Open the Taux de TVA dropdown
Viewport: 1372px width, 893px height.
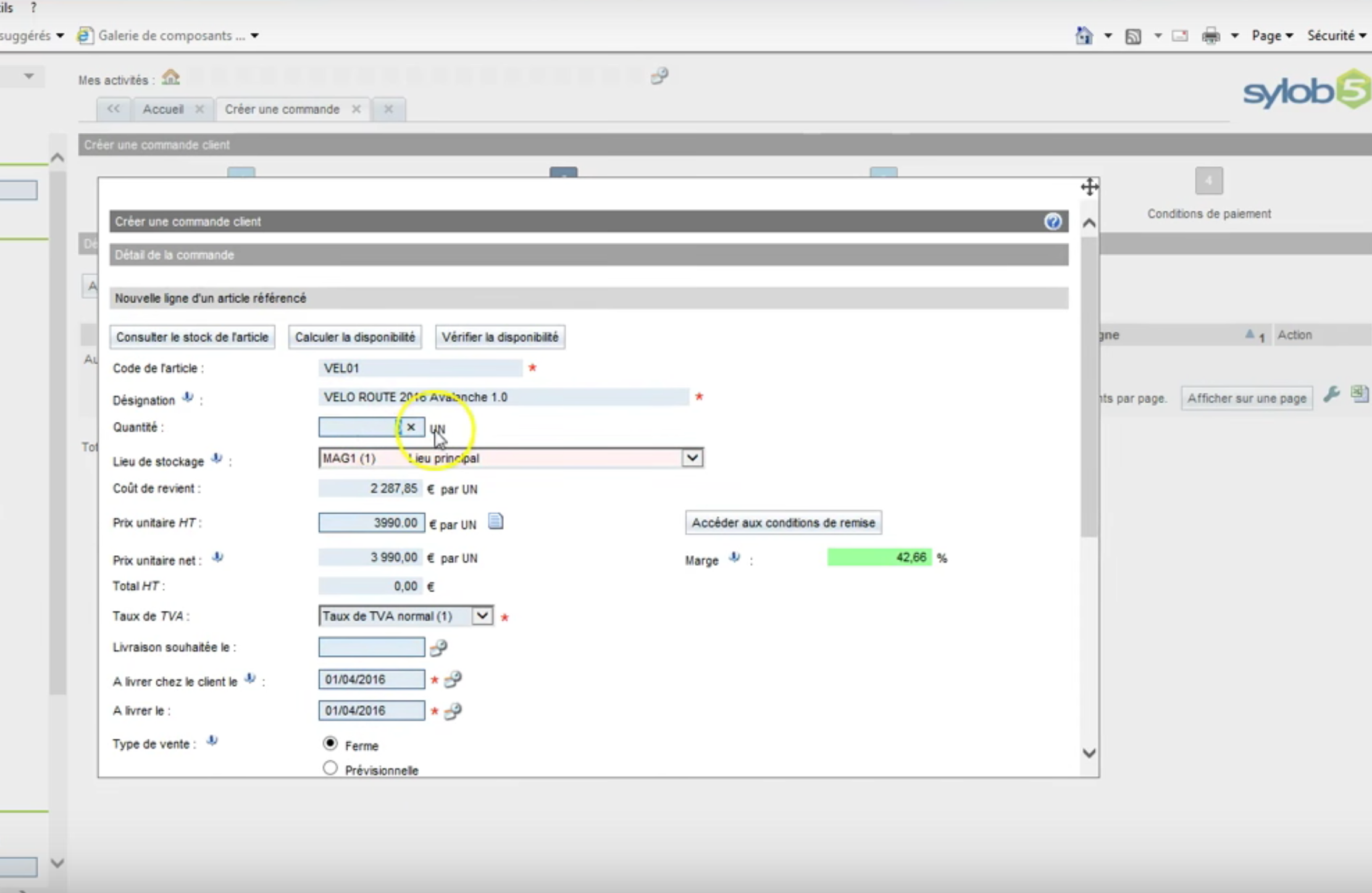pos(482,616)
